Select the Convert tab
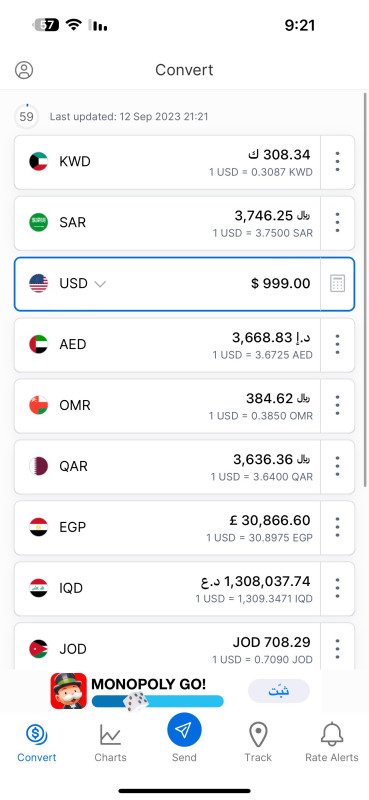This screenshot has height=800, width=369. 37,742
